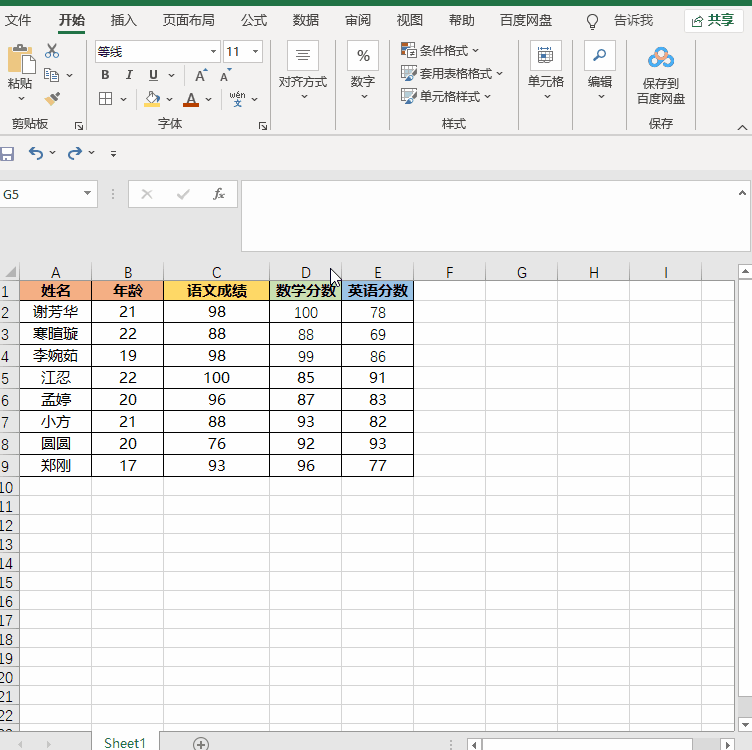Click the 共享 share button
The image size is (752, 750).
click(714, 20)
